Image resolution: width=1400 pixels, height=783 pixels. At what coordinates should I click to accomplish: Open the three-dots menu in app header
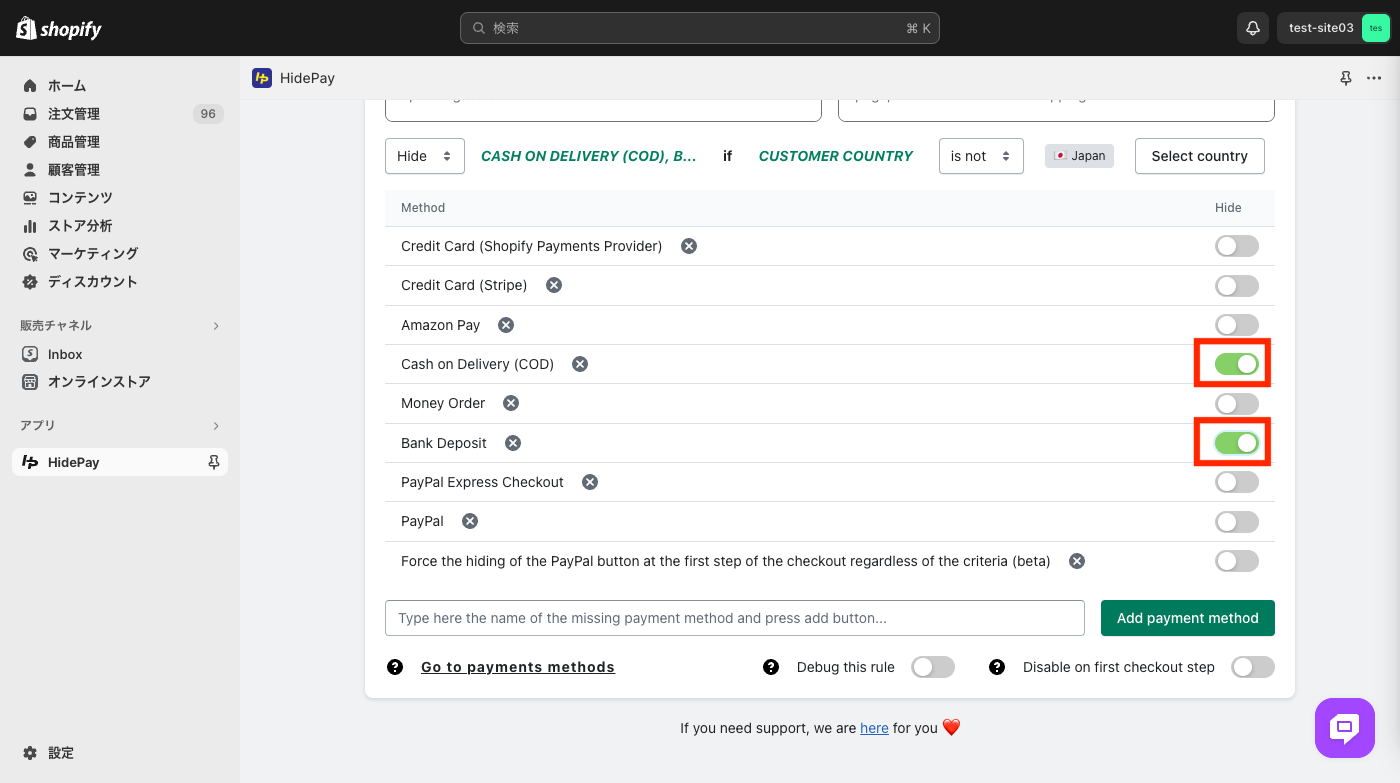click(x=1373, y=78)
